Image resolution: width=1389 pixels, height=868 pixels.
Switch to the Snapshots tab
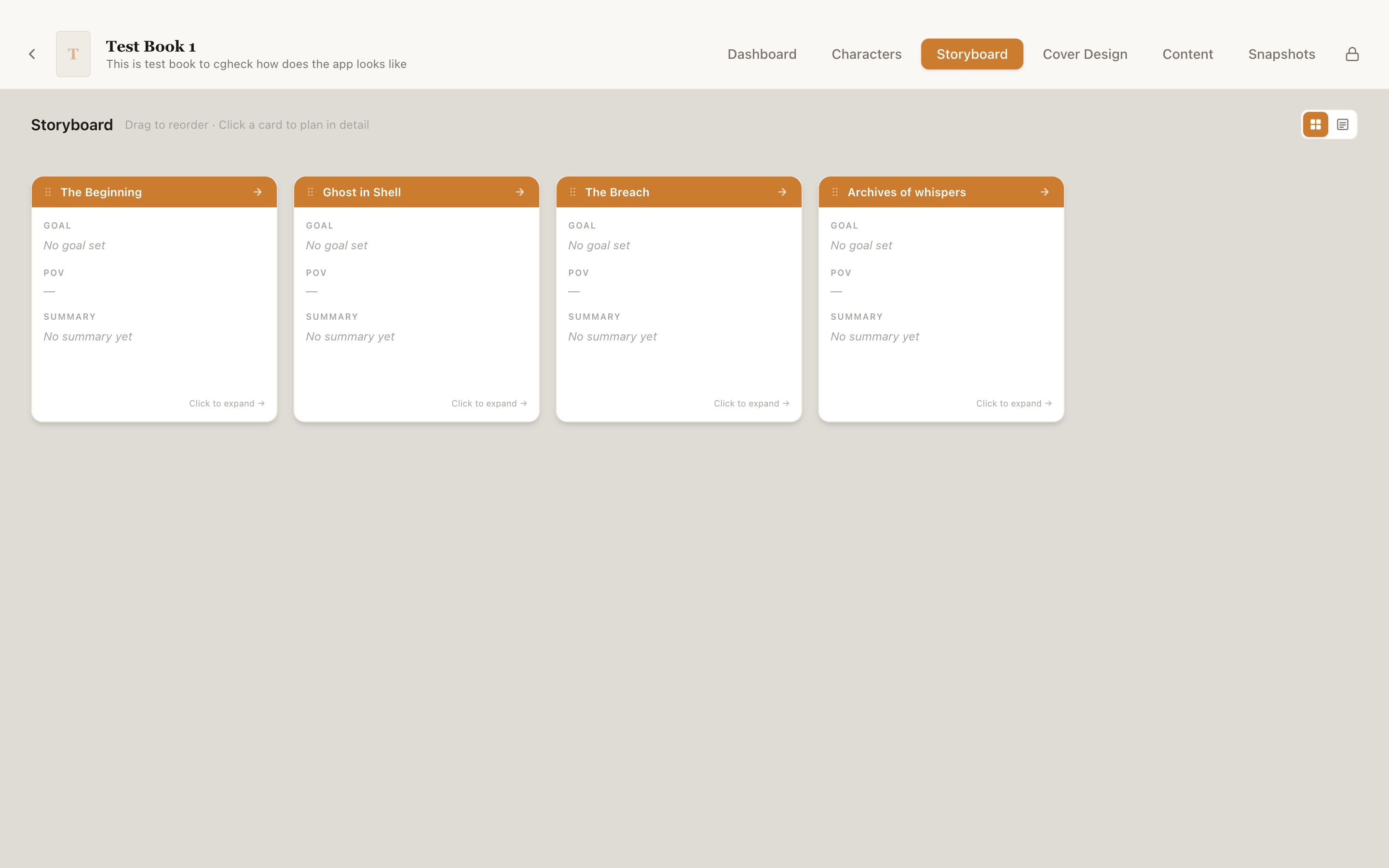tap(1281, 54)
